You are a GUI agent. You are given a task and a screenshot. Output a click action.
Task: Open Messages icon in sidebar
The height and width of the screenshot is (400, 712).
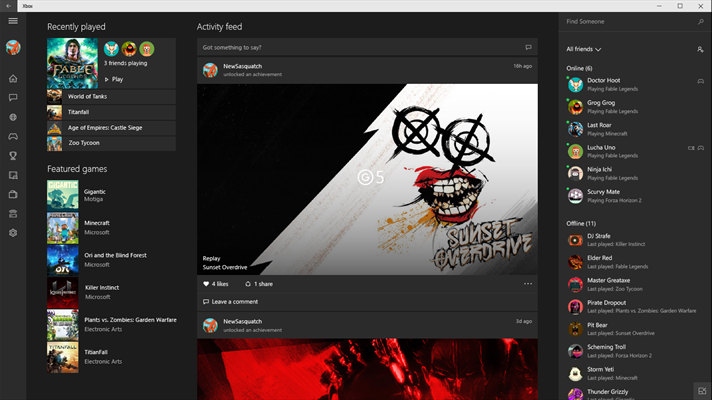coord(13,98)
